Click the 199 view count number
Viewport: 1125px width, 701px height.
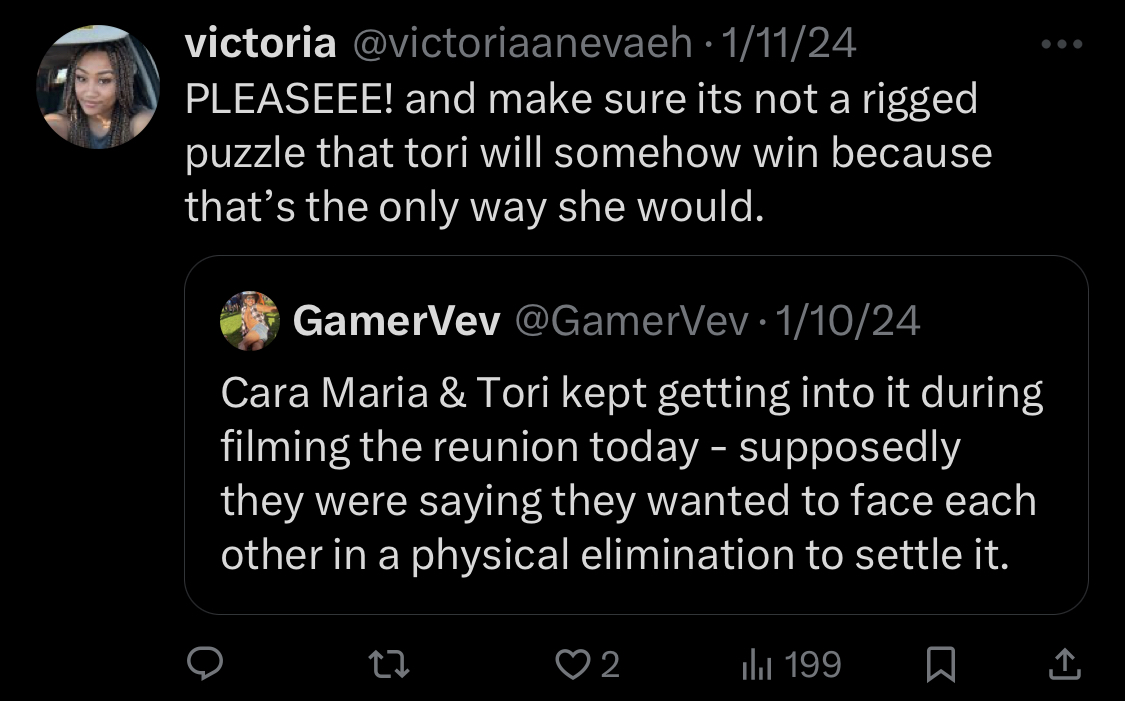(812, 664)
